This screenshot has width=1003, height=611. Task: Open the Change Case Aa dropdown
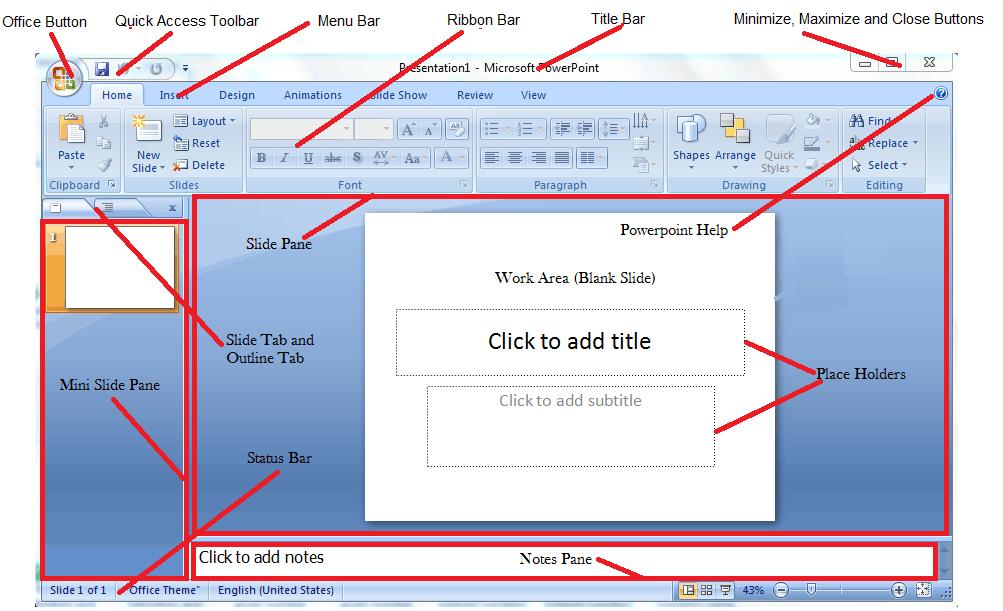[x=415, y=157]
